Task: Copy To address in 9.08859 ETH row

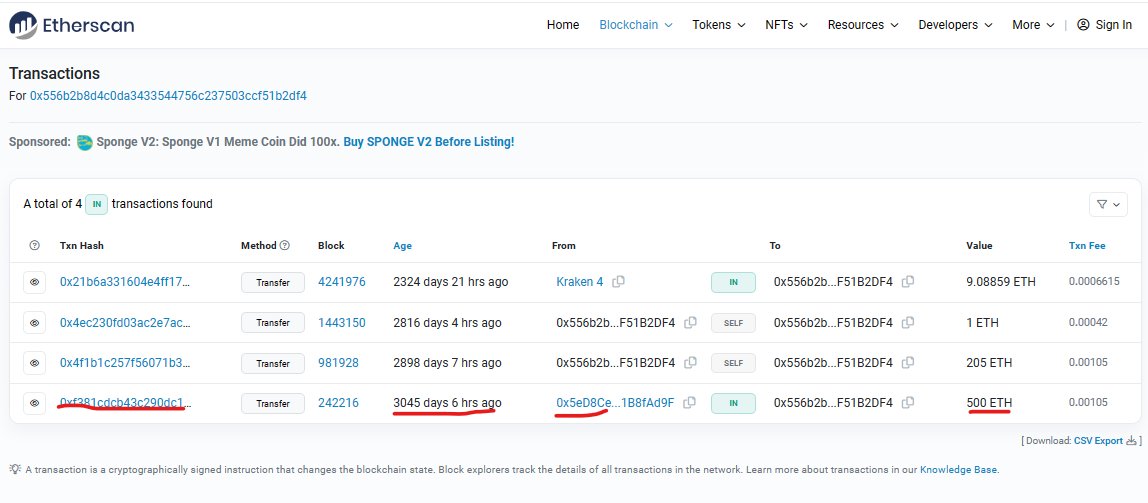Action: point(908,282)
